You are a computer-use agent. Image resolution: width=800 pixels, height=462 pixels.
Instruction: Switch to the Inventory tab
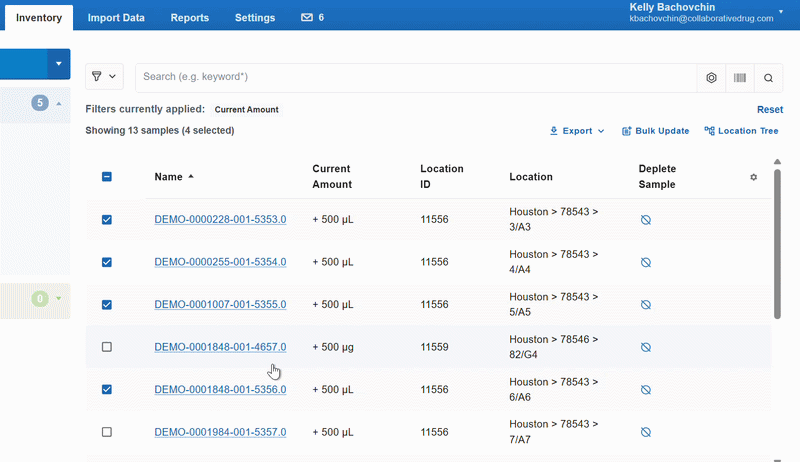coord(39,17)
